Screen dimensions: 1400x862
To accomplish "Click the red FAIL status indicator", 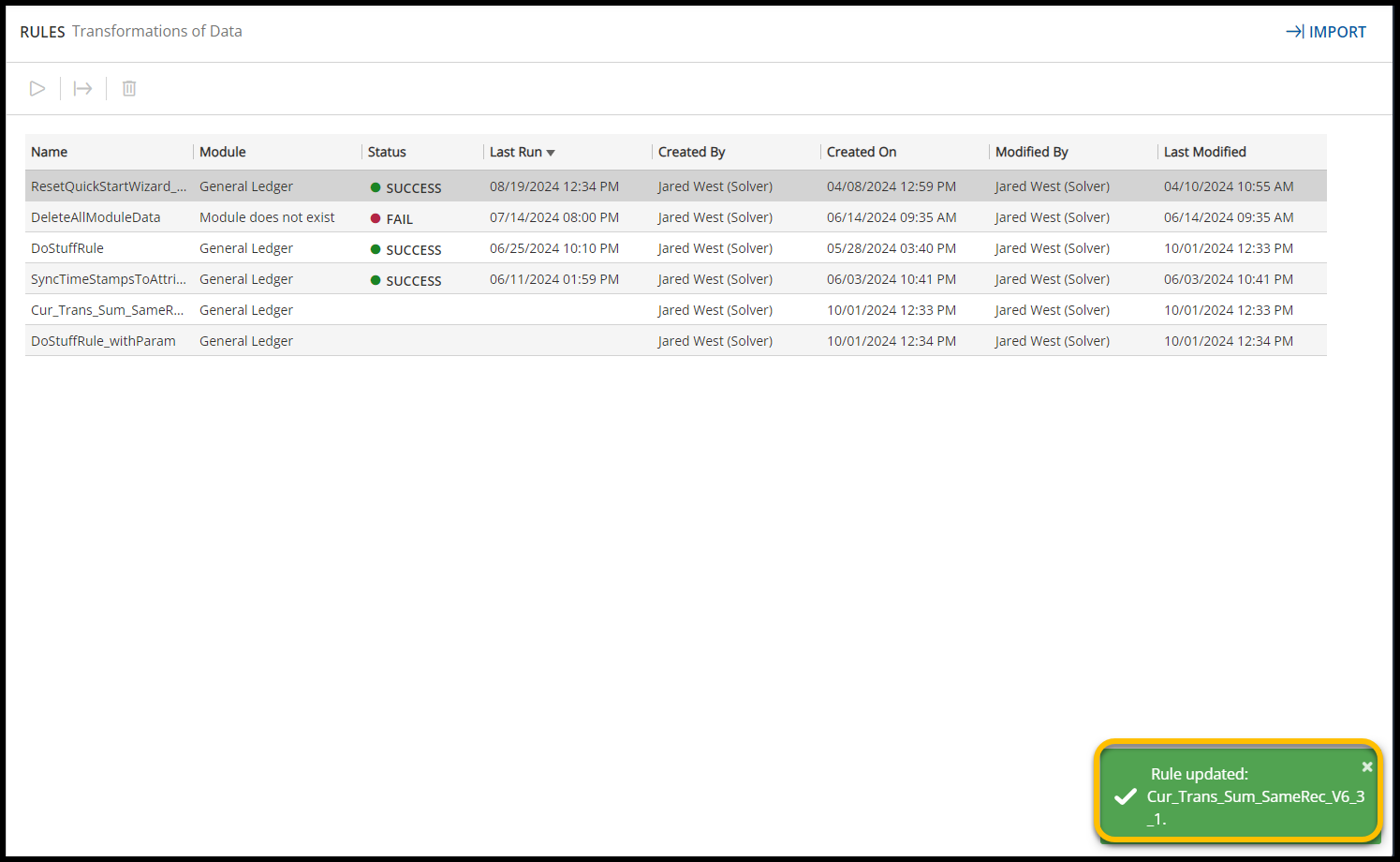I will 376,218.
